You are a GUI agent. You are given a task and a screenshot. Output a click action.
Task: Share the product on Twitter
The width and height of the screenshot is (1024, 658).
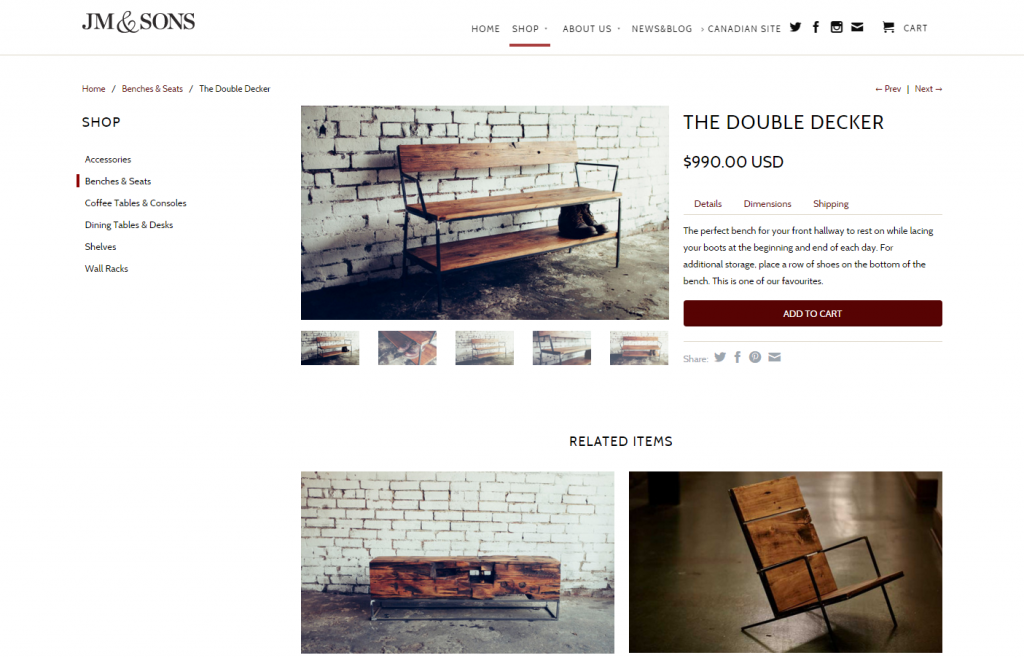(x=720, y=357)
